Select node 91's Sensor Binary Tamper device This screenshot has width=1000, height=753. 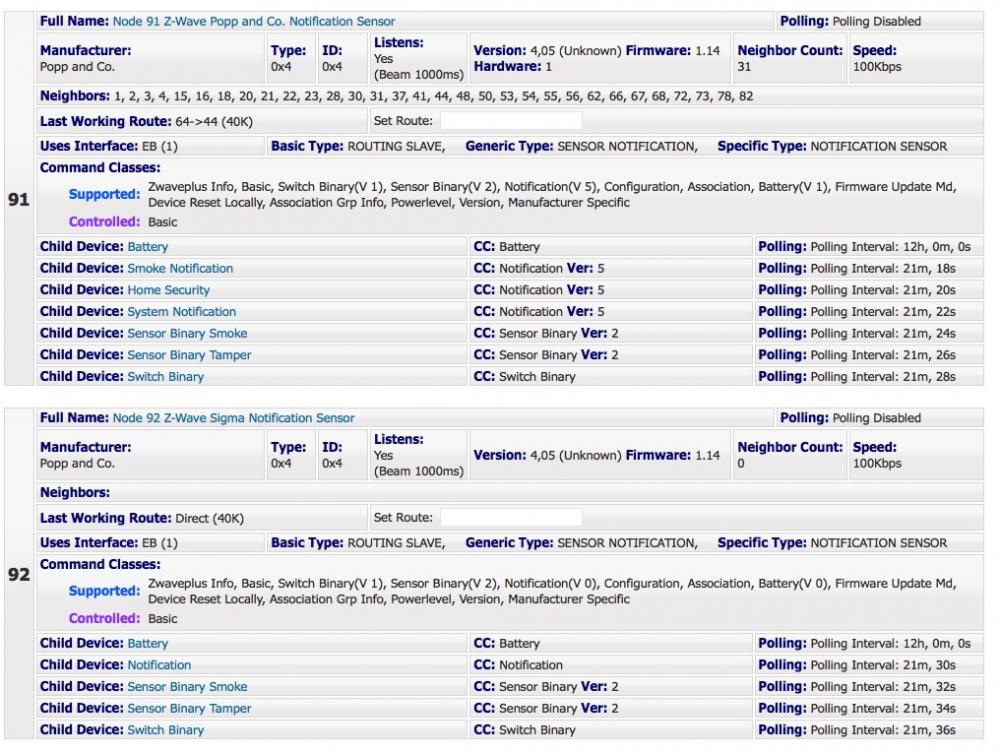tap(189, 355)
